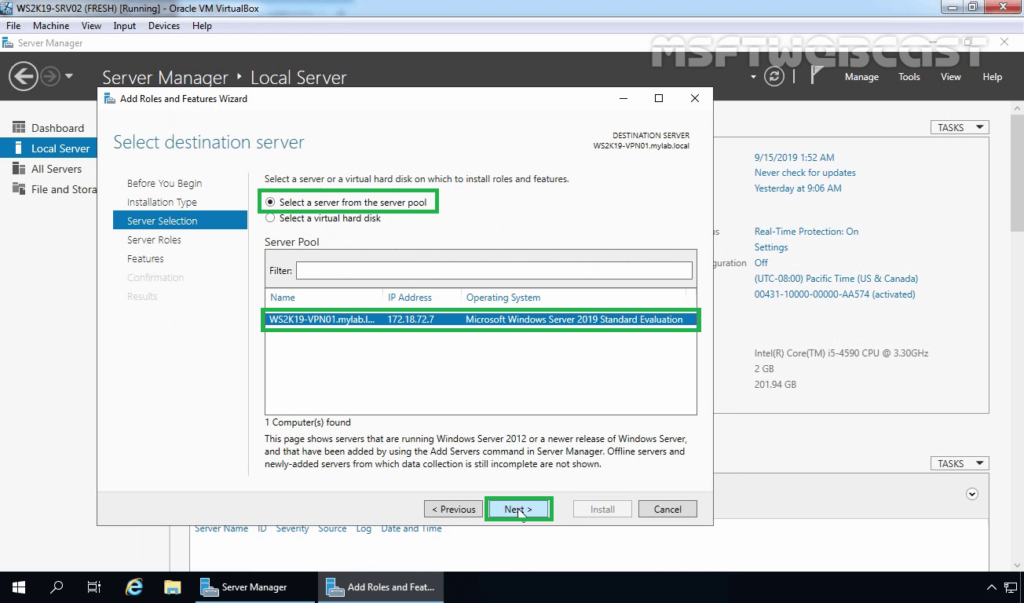Sort events by Date and Time column
The width and height of the screenshot is (1024, 603).
[x=411, y=528]
